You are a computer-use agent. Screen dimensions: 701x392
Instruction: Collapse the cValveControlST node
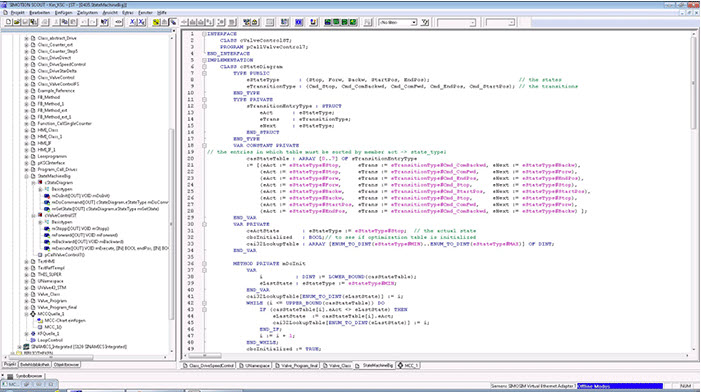34,215
